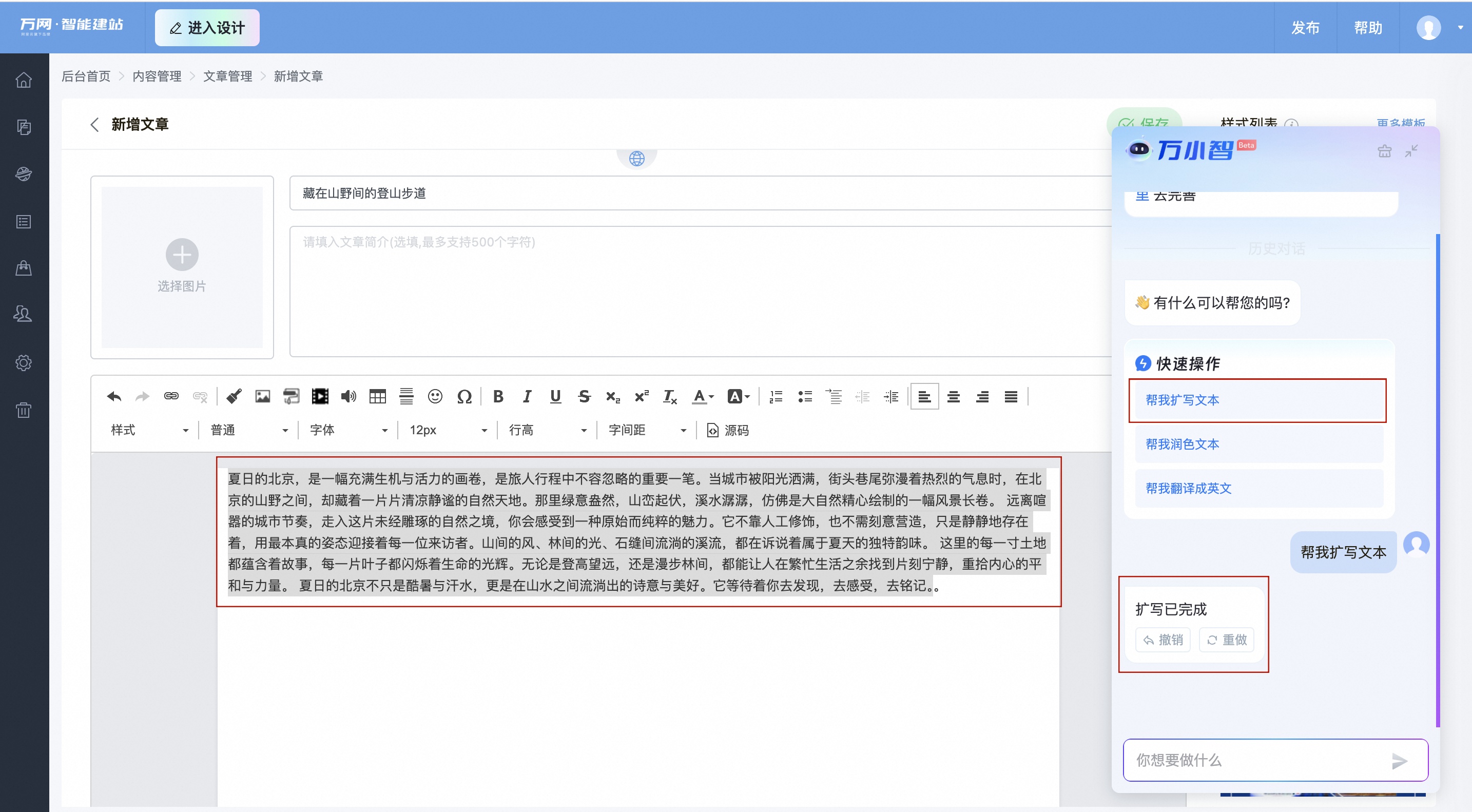Image resolution: width=1472 pixels, height=812 pixels.
Task: Insert a bulleted list
Action: tap(805, 397)
